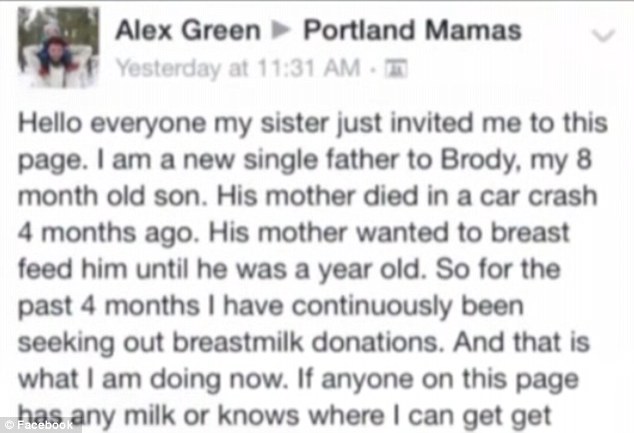Click the Facebook watermark label
The image size is (634, 433).
pyautogui.click(x=43, y=423)
